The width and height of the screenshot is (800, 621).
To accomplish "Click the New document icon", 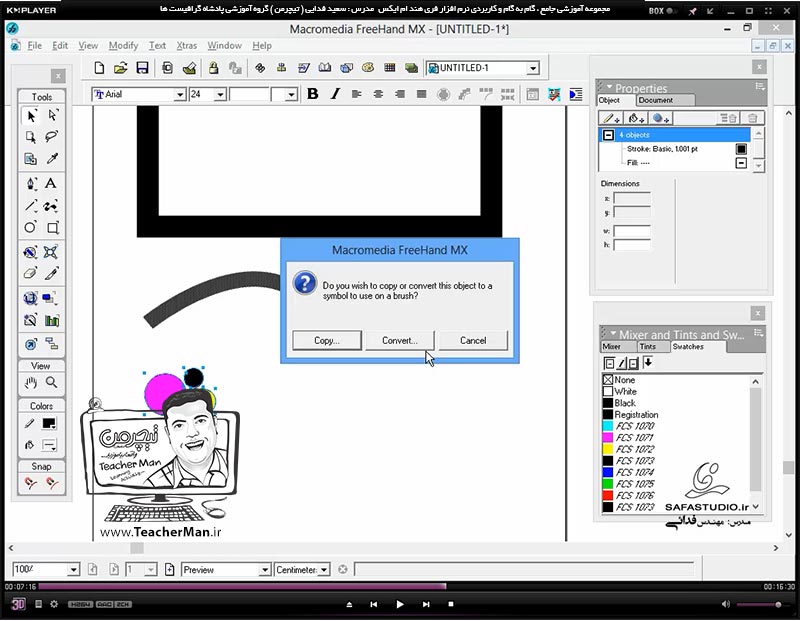I will click(x=99, y=68).
